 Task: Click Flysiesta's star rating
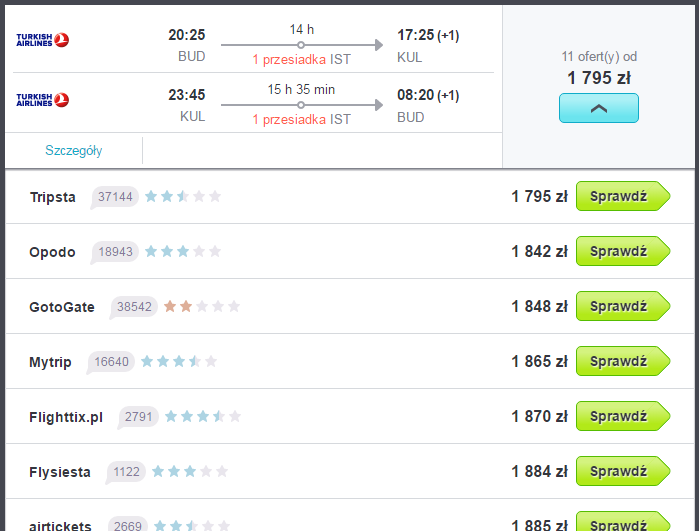[x=190, y=471]
